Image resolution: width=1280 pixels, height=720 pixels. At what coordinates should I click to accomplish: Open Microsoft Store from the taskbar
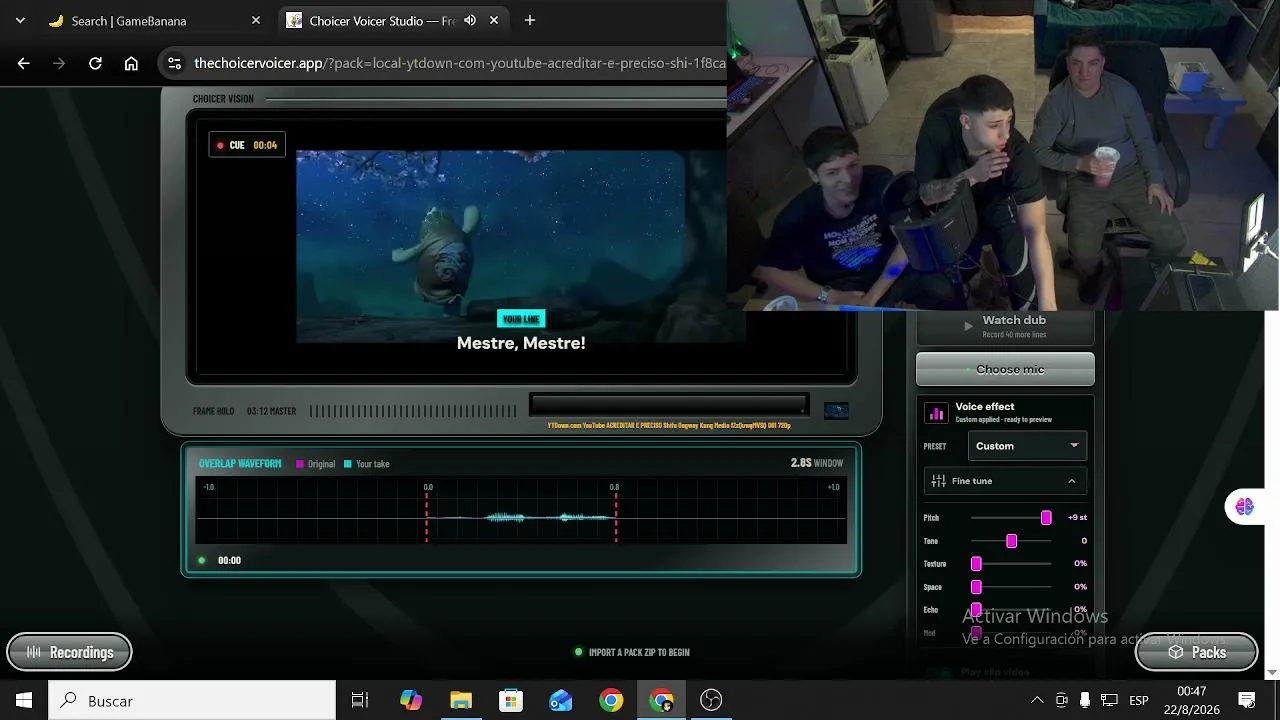coord(511,700)
